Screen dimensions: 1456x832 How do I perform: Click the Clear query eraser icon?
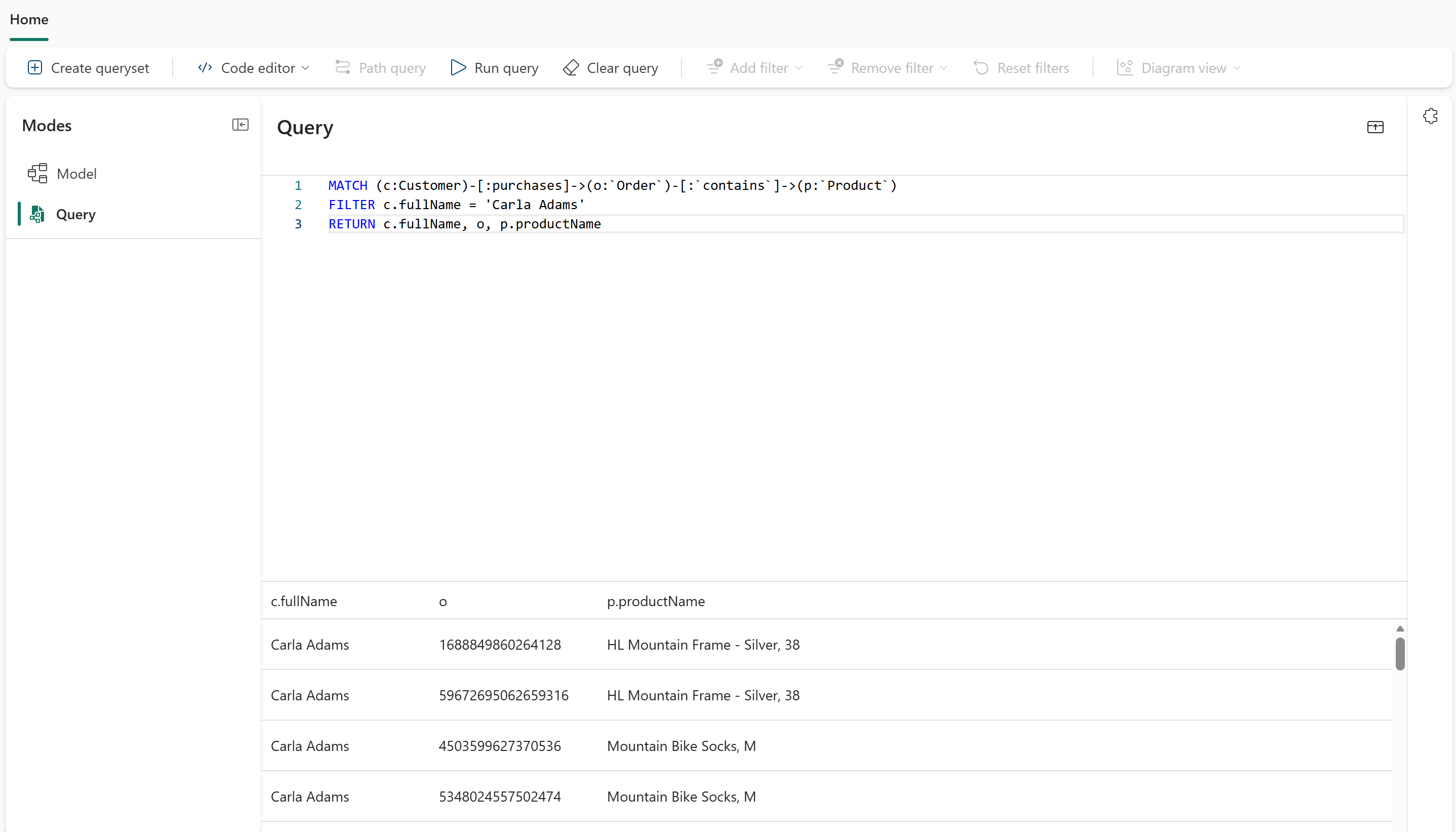coord(571,67)
